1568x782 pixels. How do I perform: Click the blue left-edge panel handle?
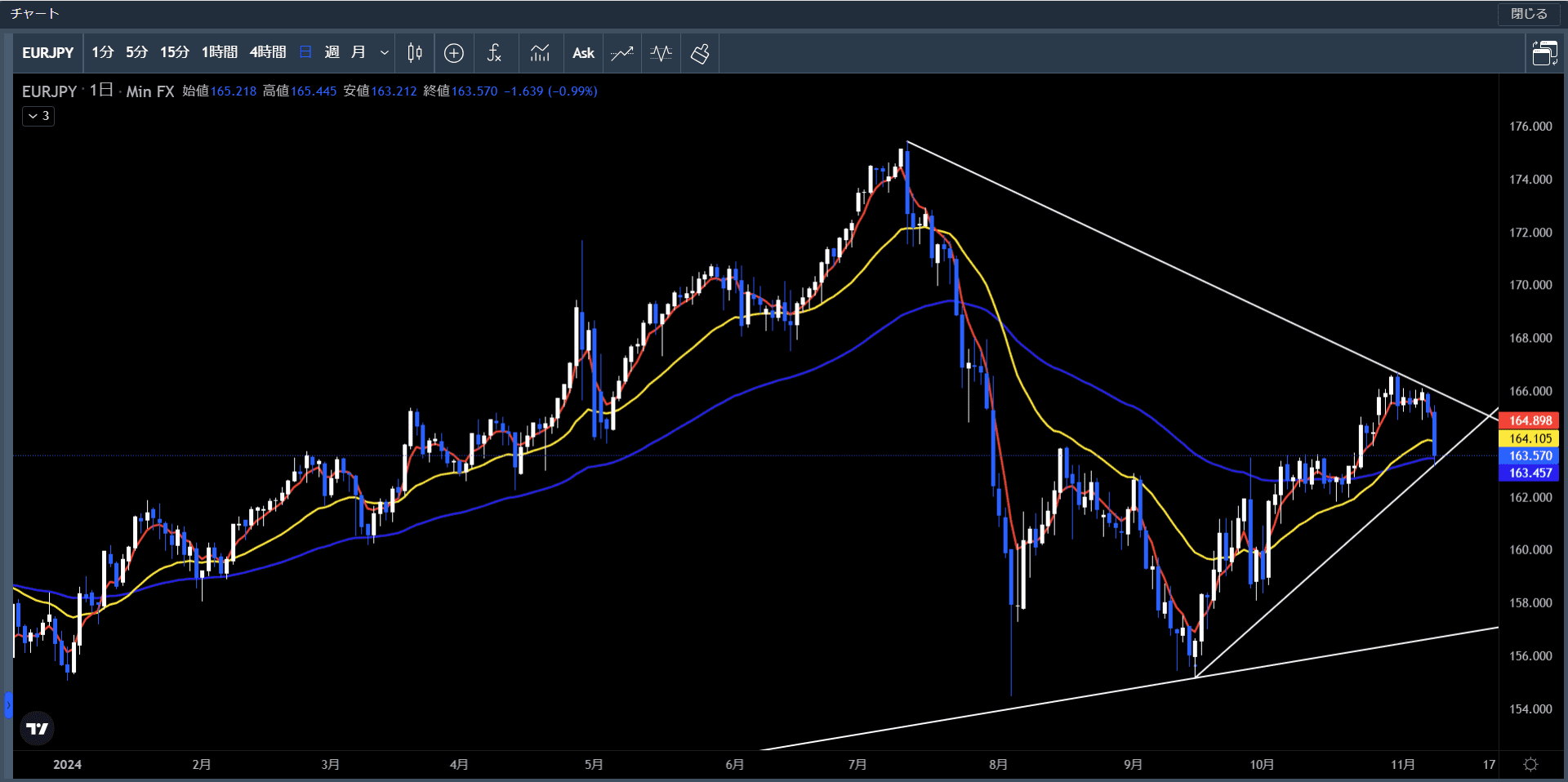pos(8,704)
